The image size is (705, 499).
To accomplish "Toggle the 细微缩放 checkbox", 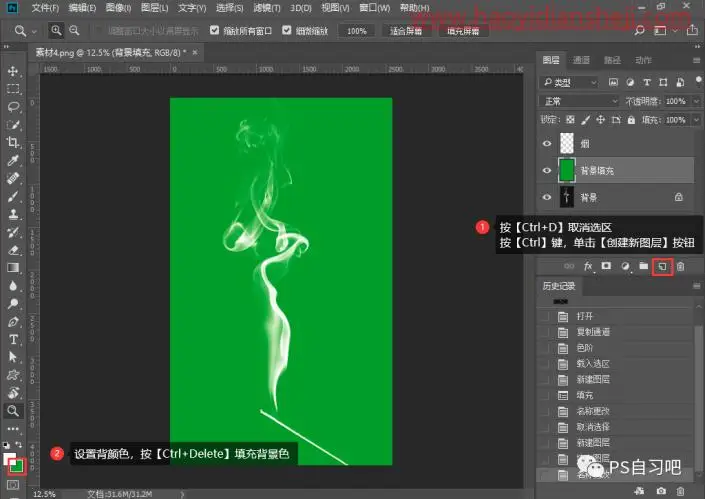I will point(286,30).
